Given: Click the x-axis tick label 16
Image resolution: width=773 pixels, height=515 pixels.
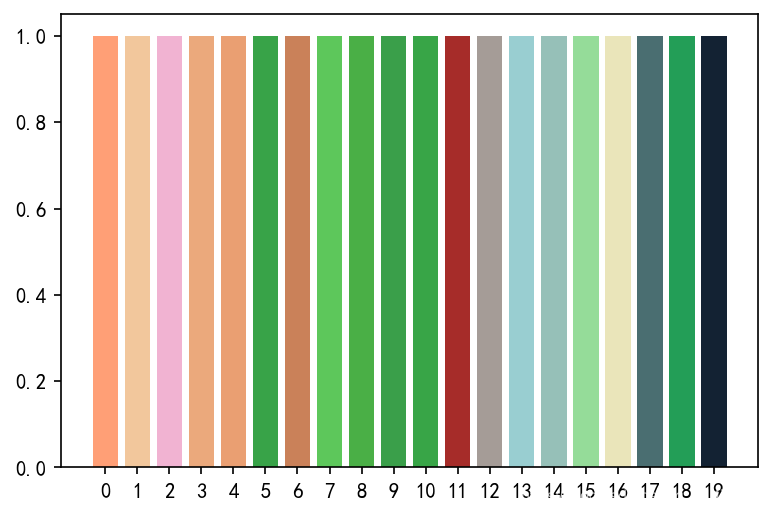Looking at the screenshot, I should click(618, 491).
